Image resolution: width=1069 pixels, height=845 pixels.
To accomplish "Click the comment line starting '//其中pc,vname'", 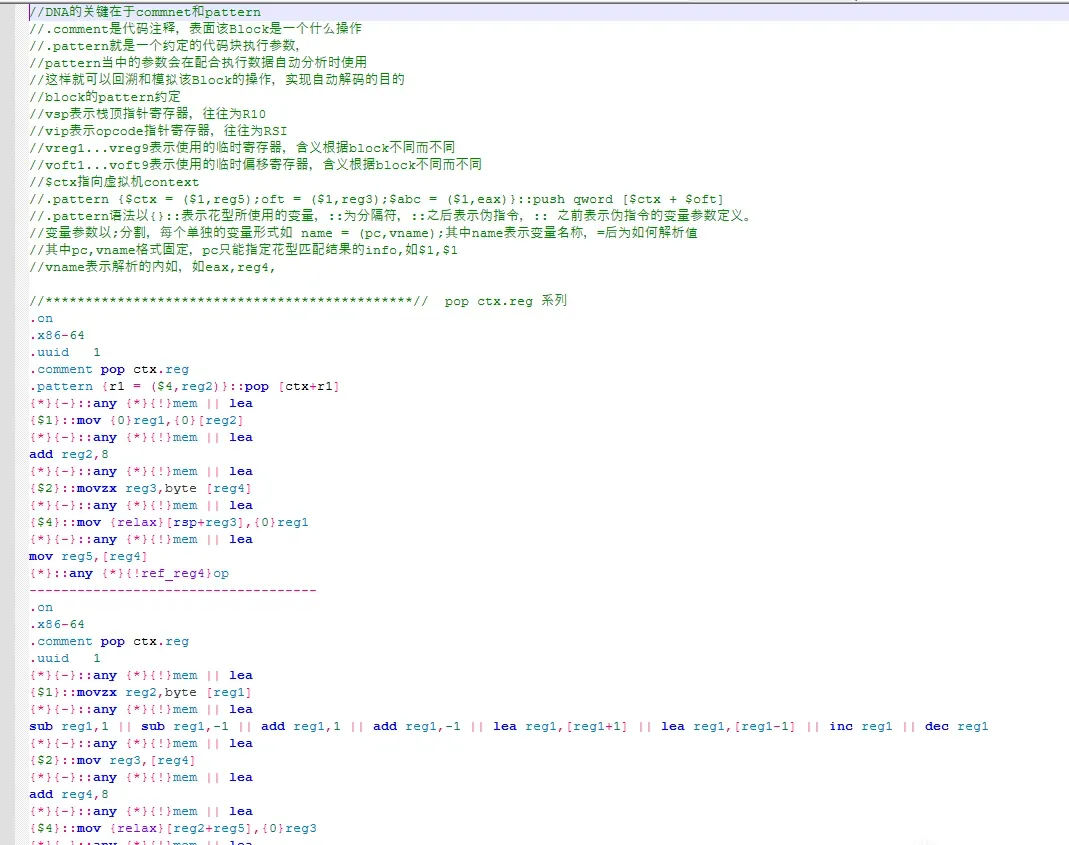I will point(243,250).
